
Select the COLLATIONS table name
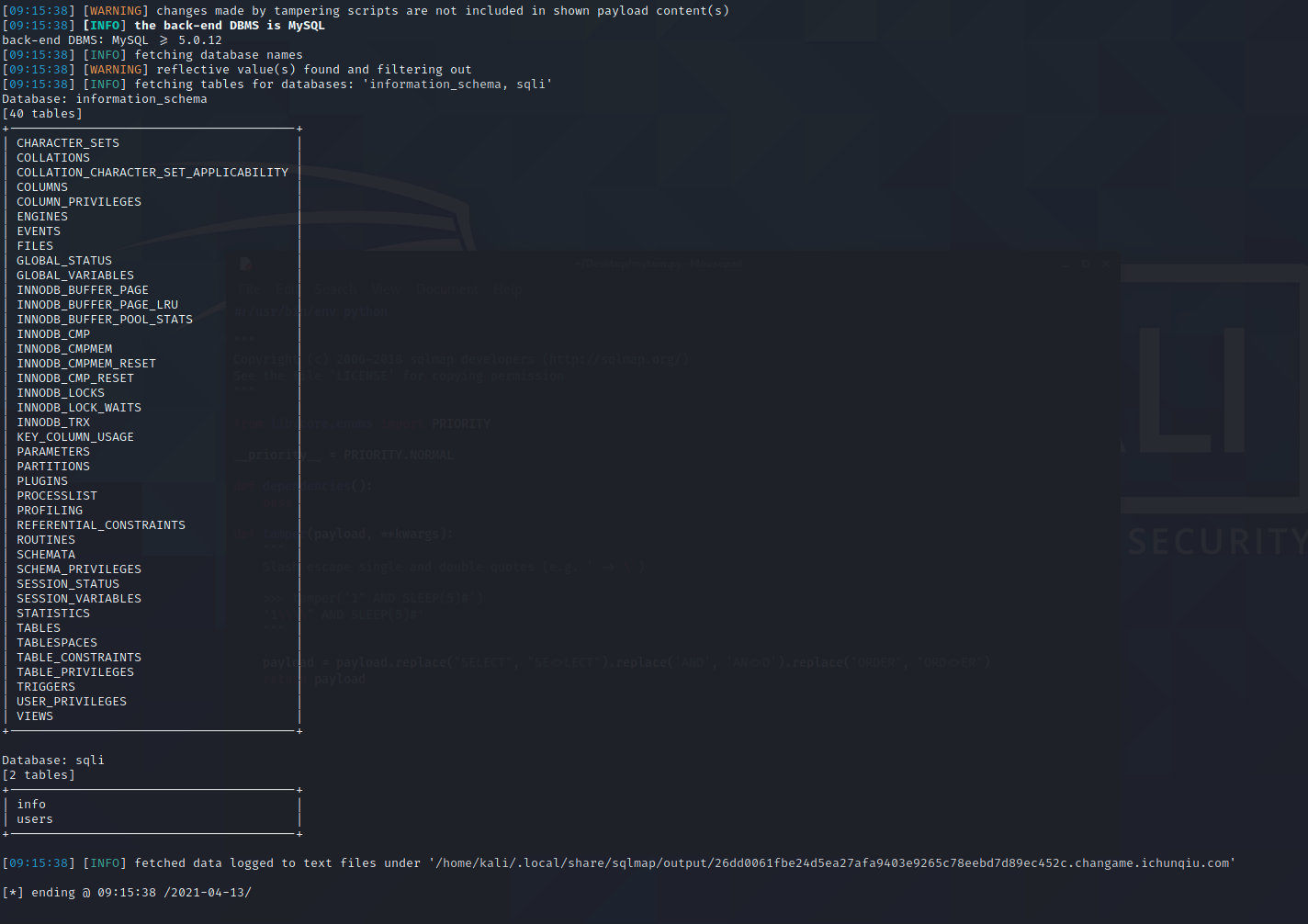click(x=53, y=158)
